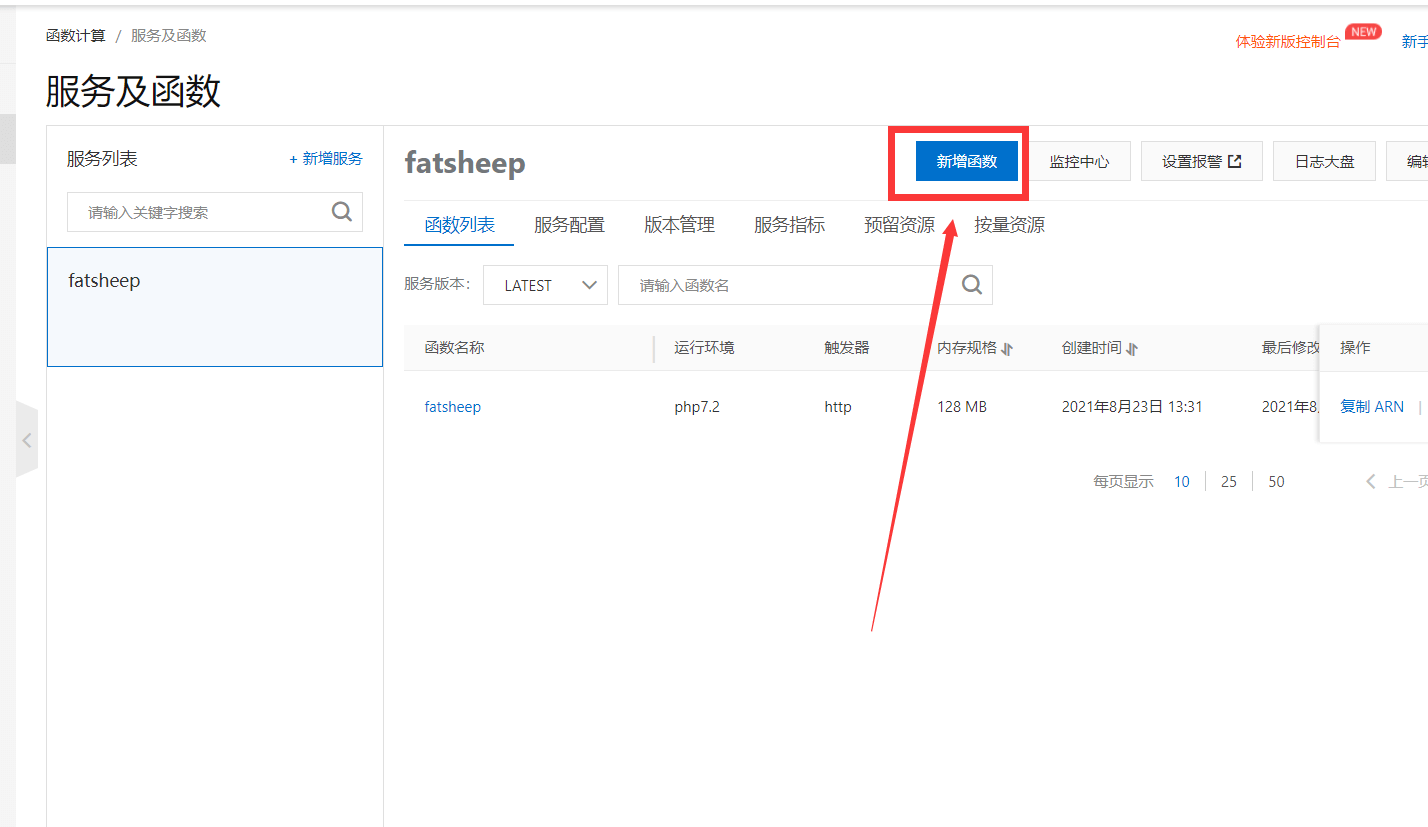1428x827 pixels.
Task: Click the 128 MB memory cell
Action: (962, 407)
